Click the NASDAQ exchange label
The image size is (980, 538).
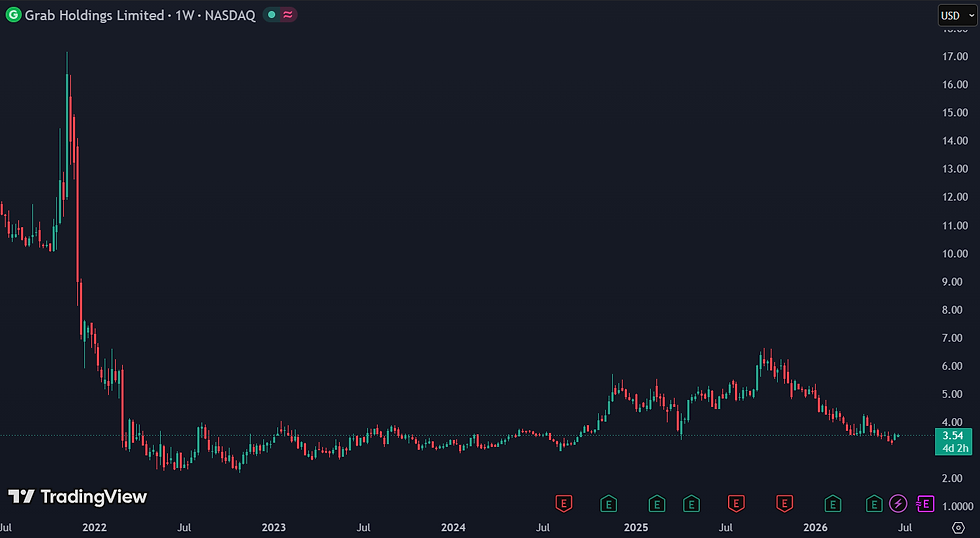pos(230,15)
